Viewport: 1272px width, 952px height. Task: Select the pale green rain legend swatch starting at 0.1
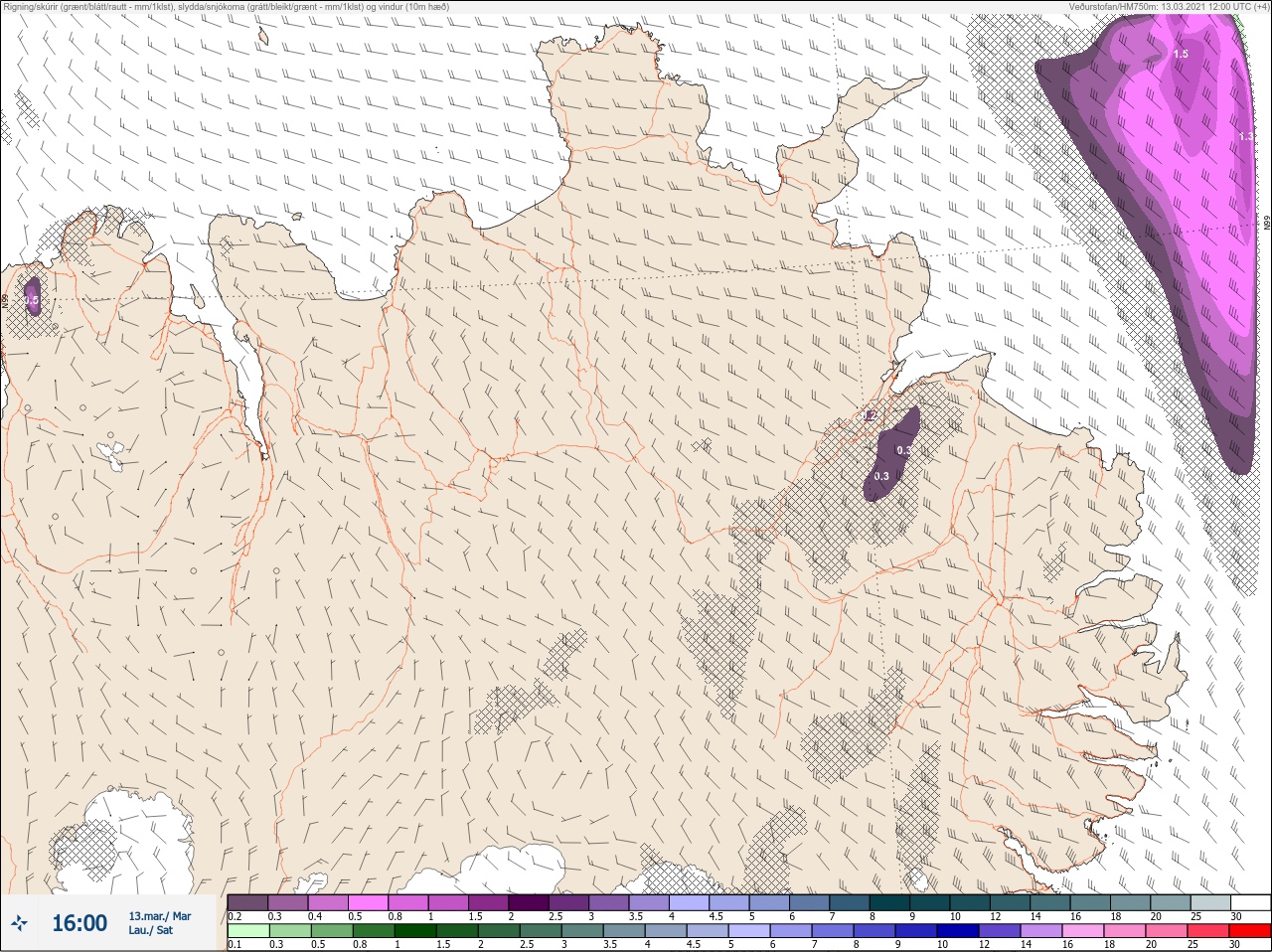point(247,931)
